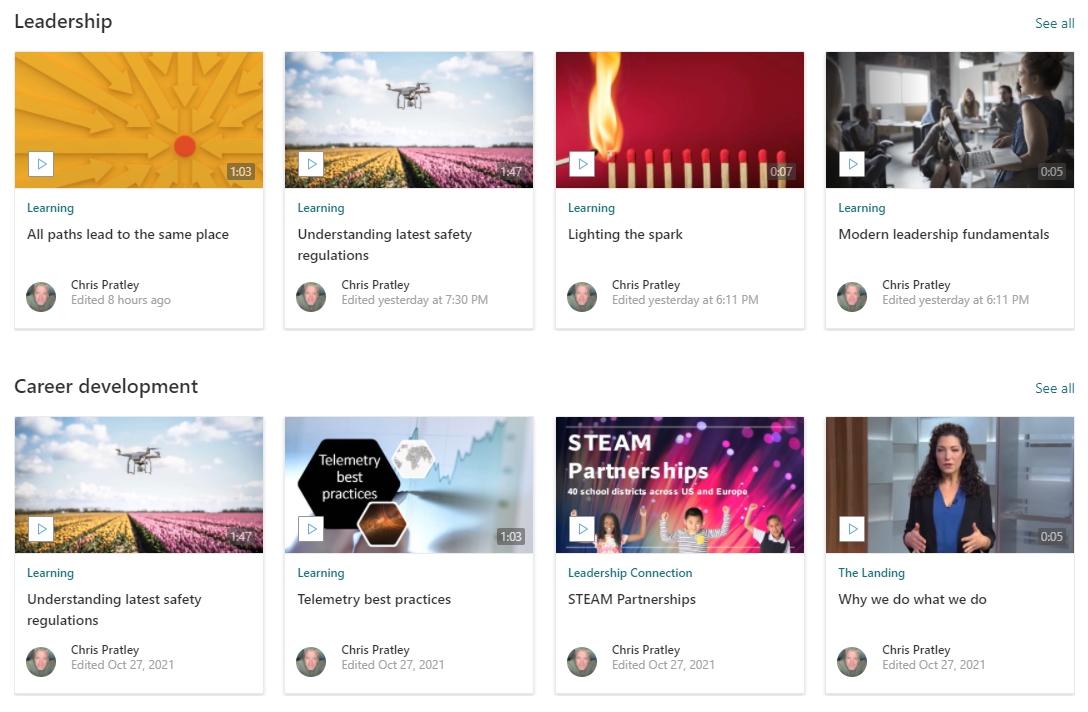Click the play icon on Modern leadership fundamentals
The width and height of the screenshot is (1088, 712).
[x=852, y=164]
